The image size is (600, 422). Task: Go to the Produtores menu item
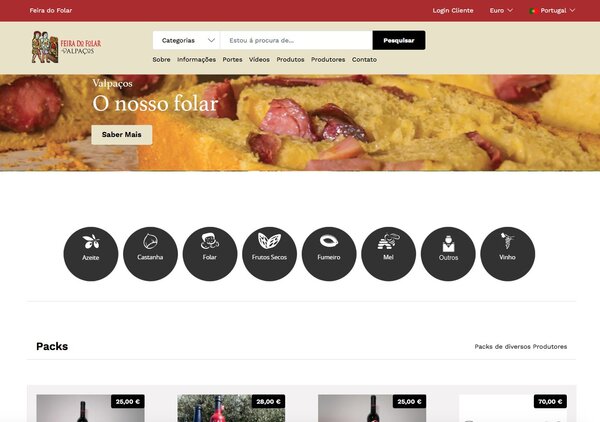[328, 60]
